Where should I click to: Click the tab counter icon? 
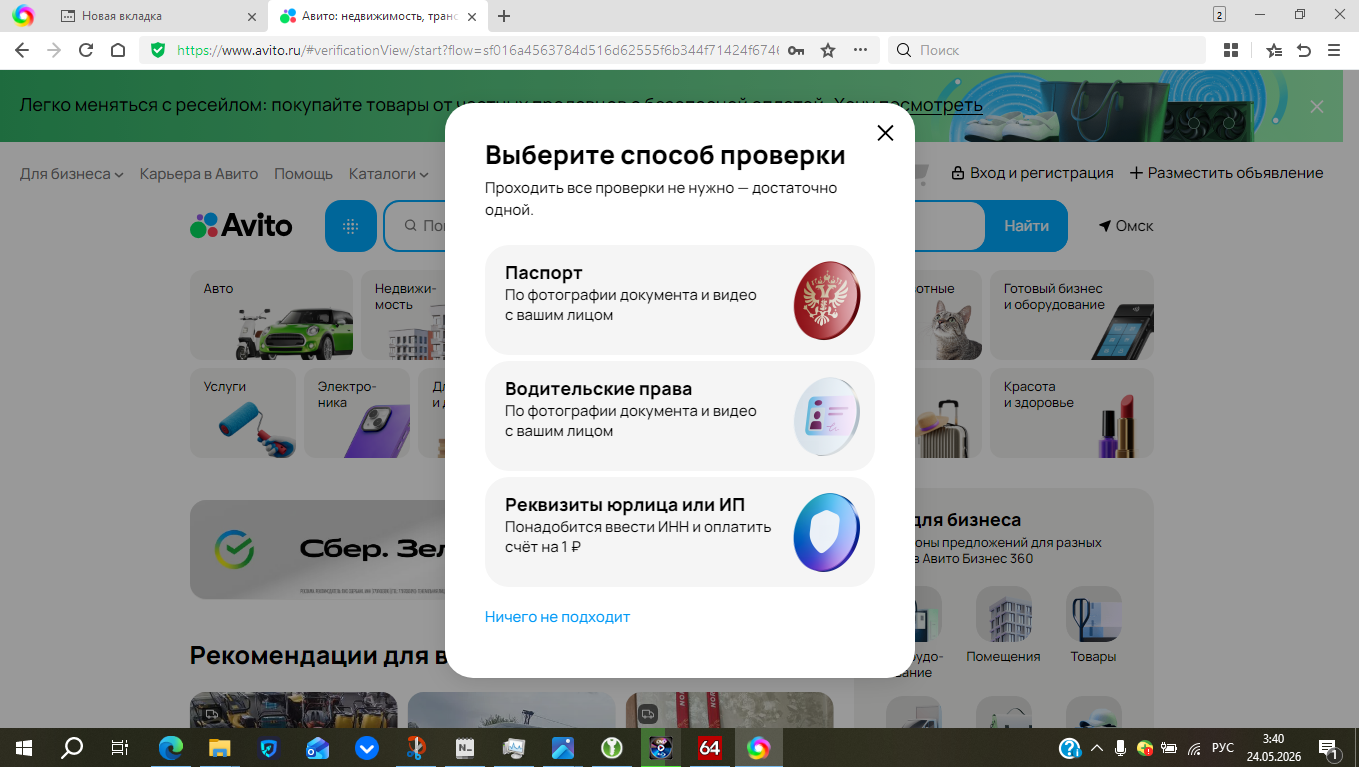(1219, 14)
